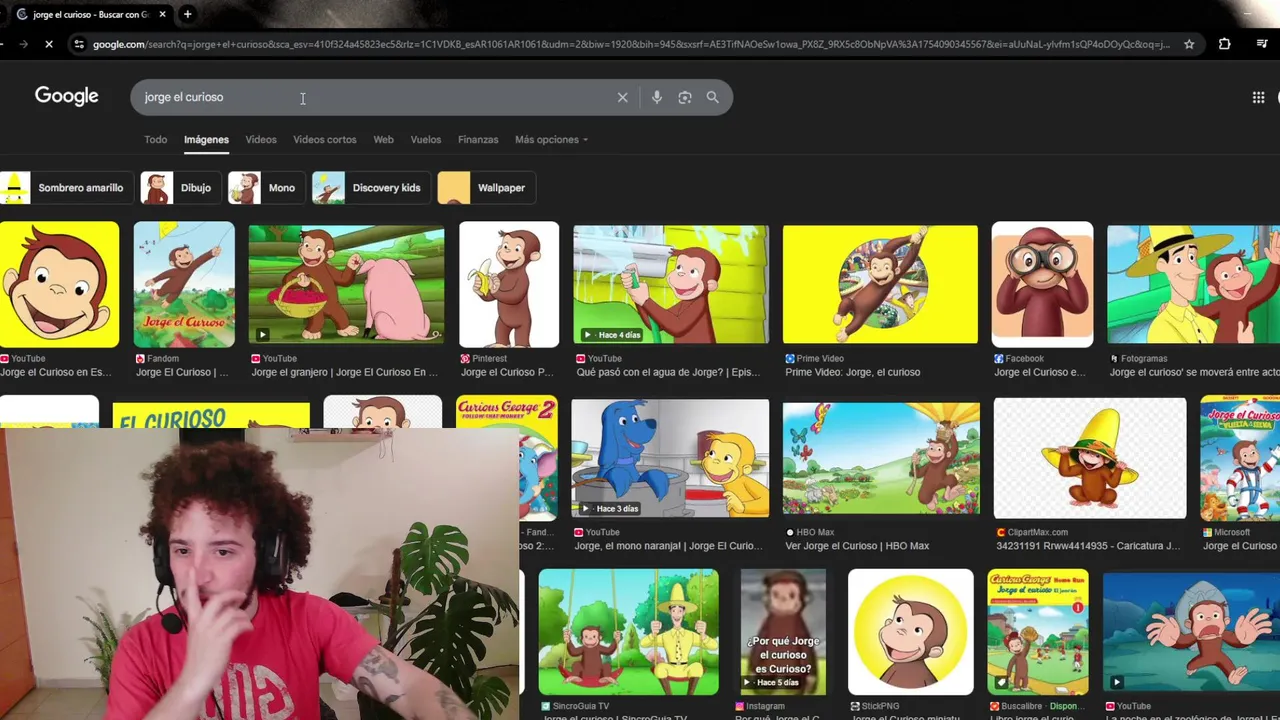Open a new browser tab
1280x720 pixels.
pyautogui.click(x=187, y=14)
